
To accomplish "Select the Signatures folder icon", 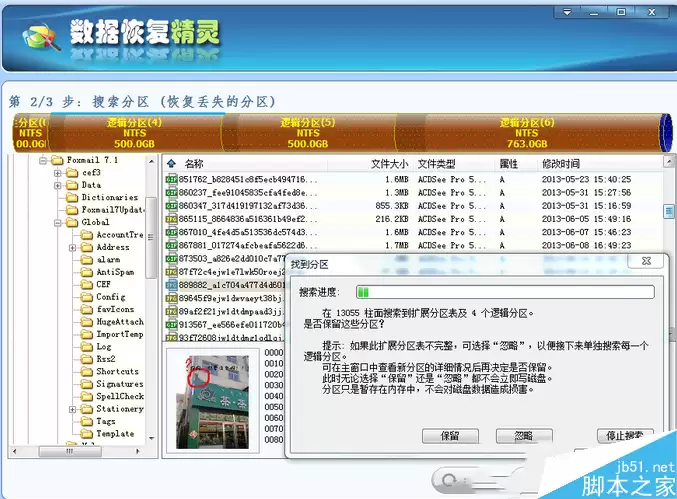I will (87, 384).
